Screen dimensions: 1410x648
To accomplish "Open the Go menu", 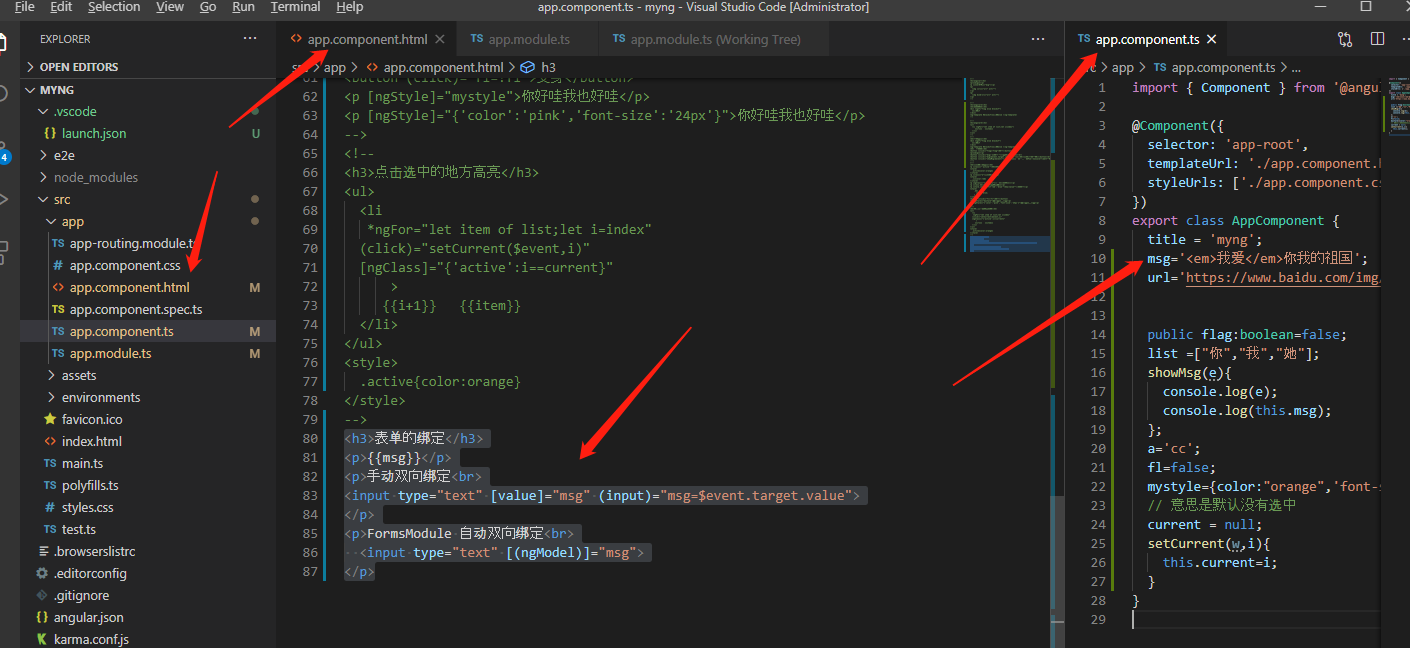I will (208, 7).
